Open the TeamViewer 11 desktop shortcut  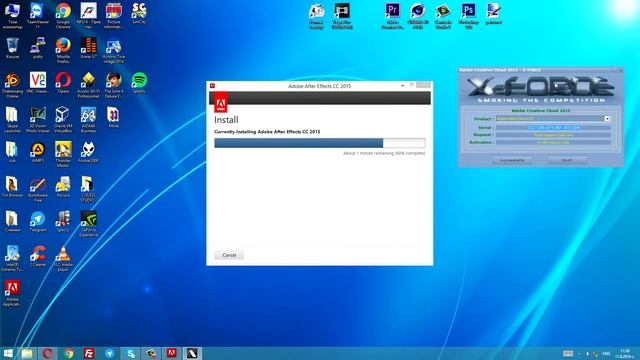click(x=38, y=16)
